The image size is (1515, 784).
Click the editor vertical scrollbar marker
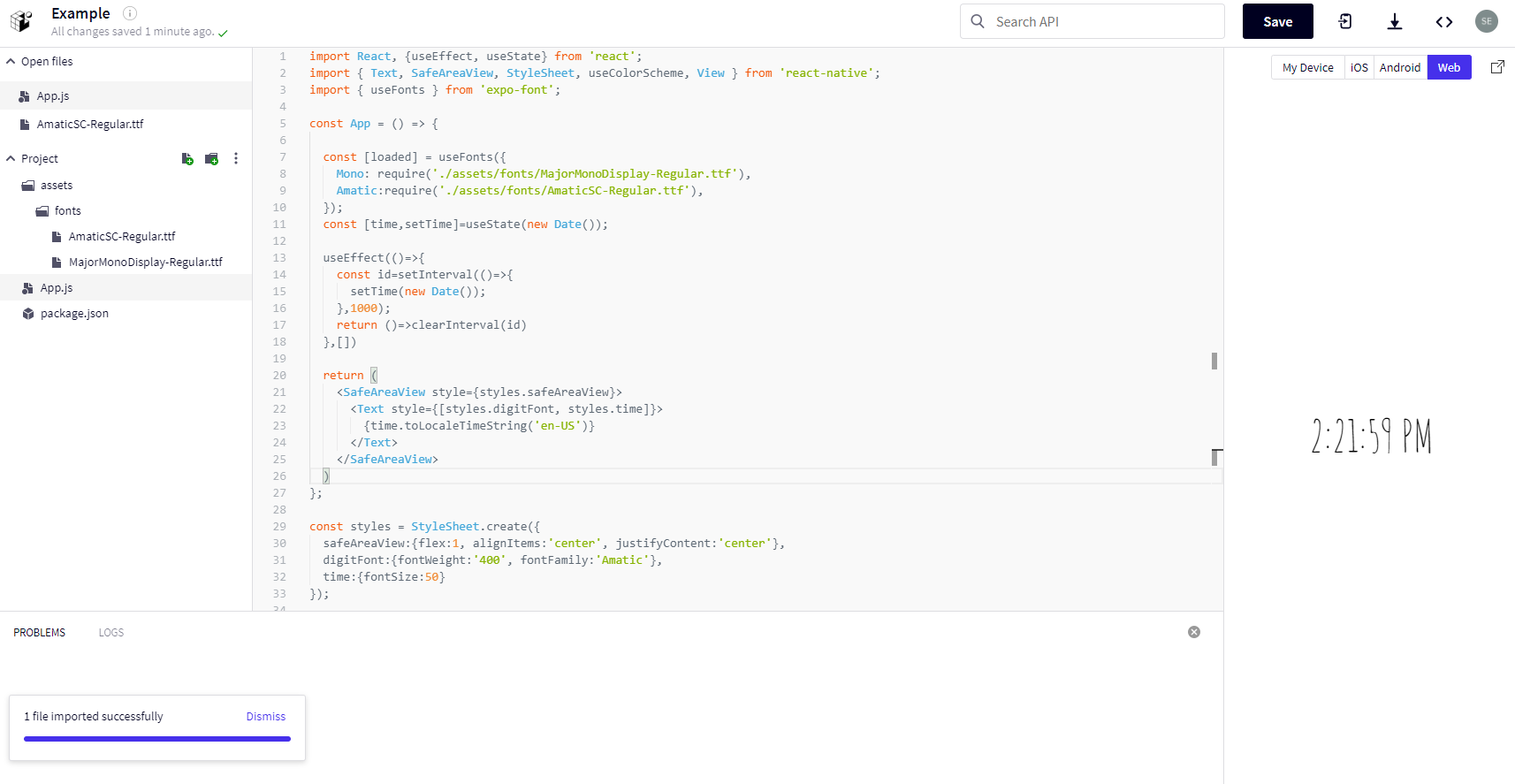[1214, 361]
